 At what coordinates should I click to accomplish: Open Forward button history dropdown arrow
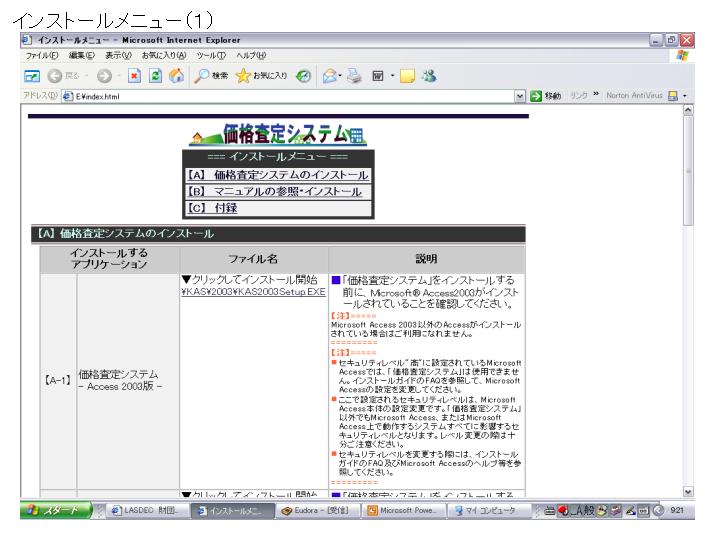[x=118, y=76]
